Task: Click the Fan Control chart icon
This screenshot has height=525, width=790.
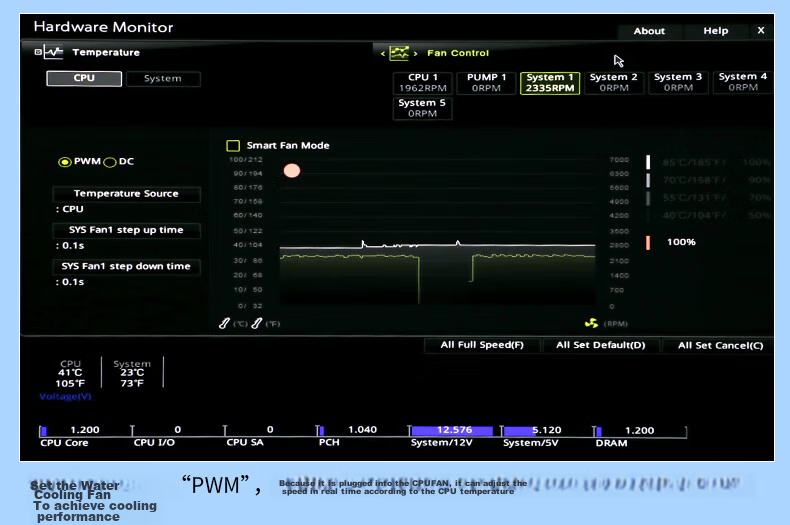Action: tap(399, 53)
